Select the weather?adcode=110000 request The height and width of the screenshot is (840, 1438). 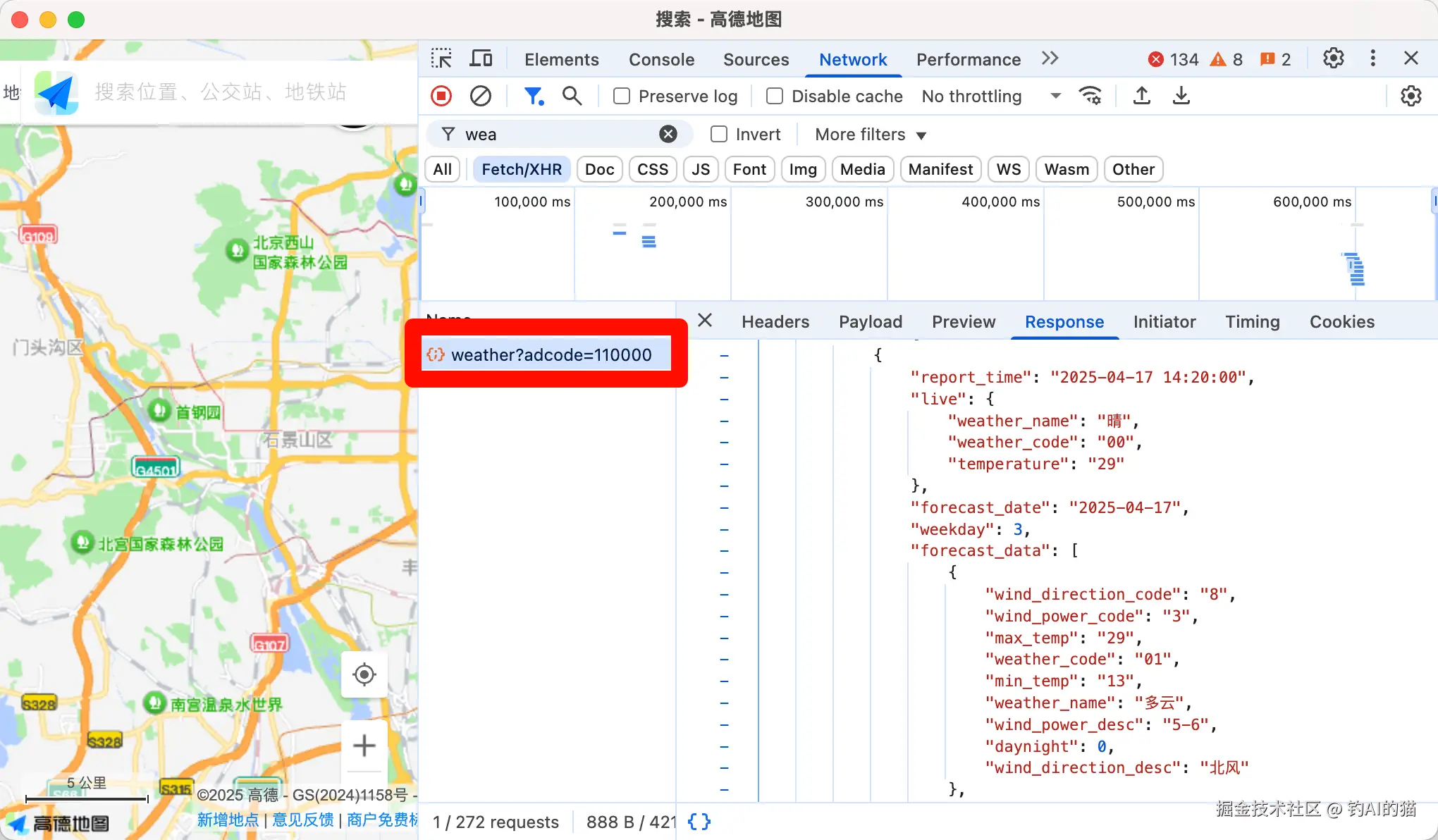click(551, 354)
